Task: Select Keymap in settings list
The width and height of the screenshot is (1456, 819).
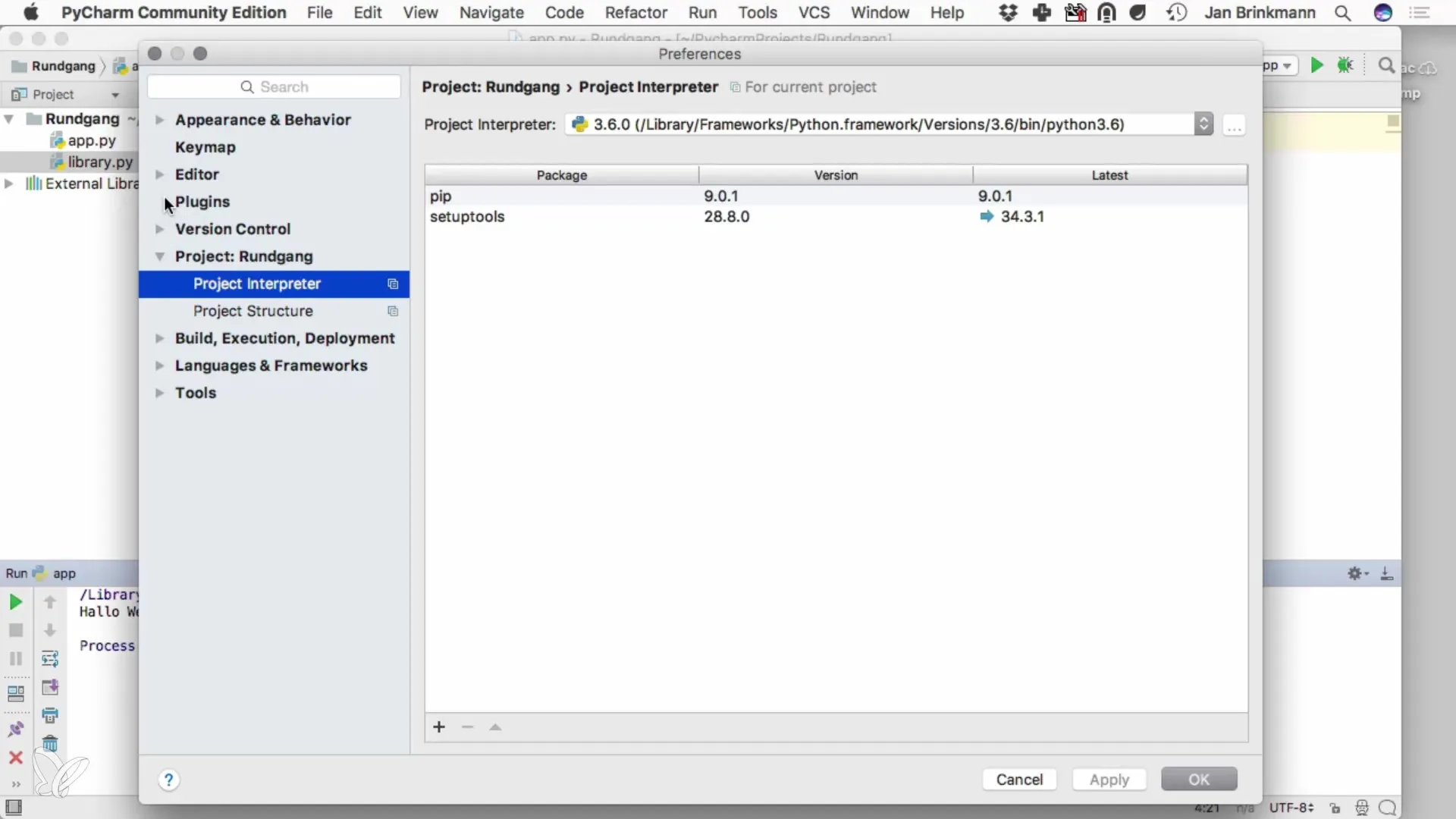Action: [206, 147]
